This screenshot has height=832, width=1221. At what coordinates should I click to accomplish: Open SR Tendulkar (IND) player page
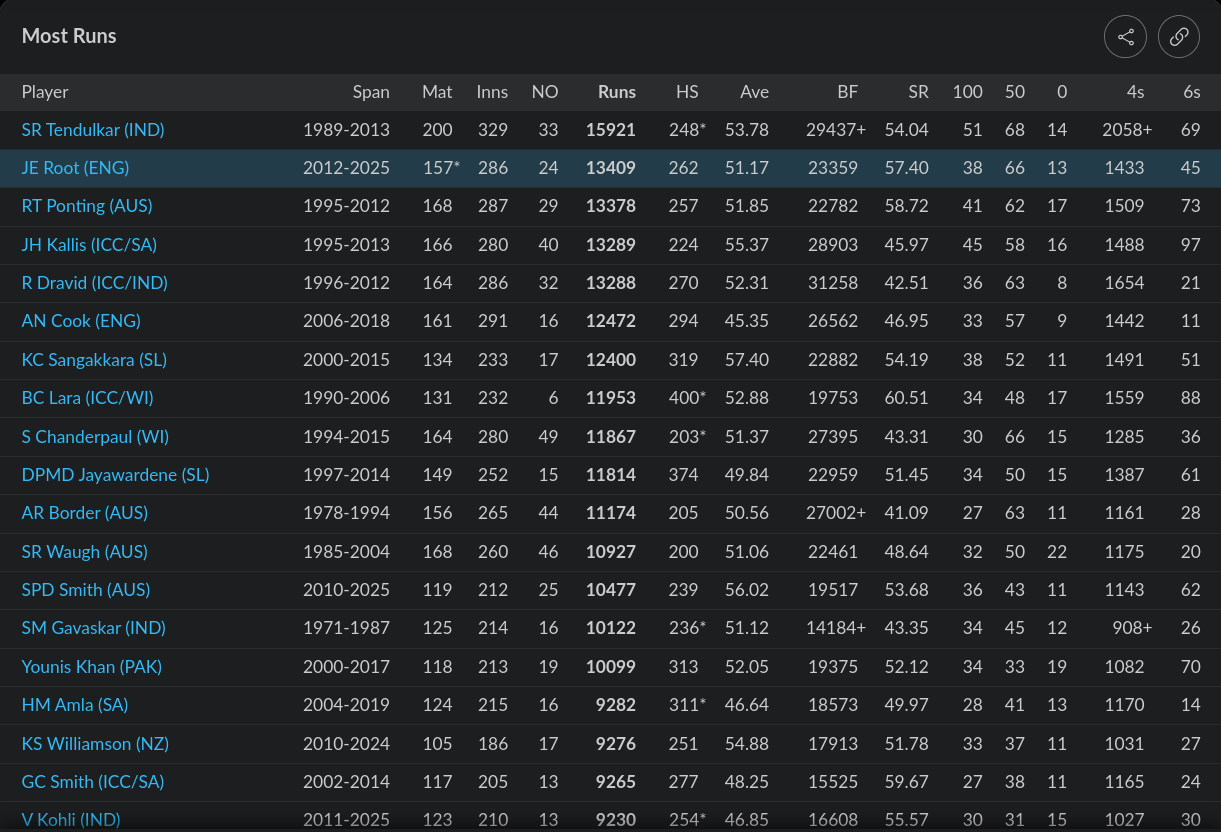(93, 130)
